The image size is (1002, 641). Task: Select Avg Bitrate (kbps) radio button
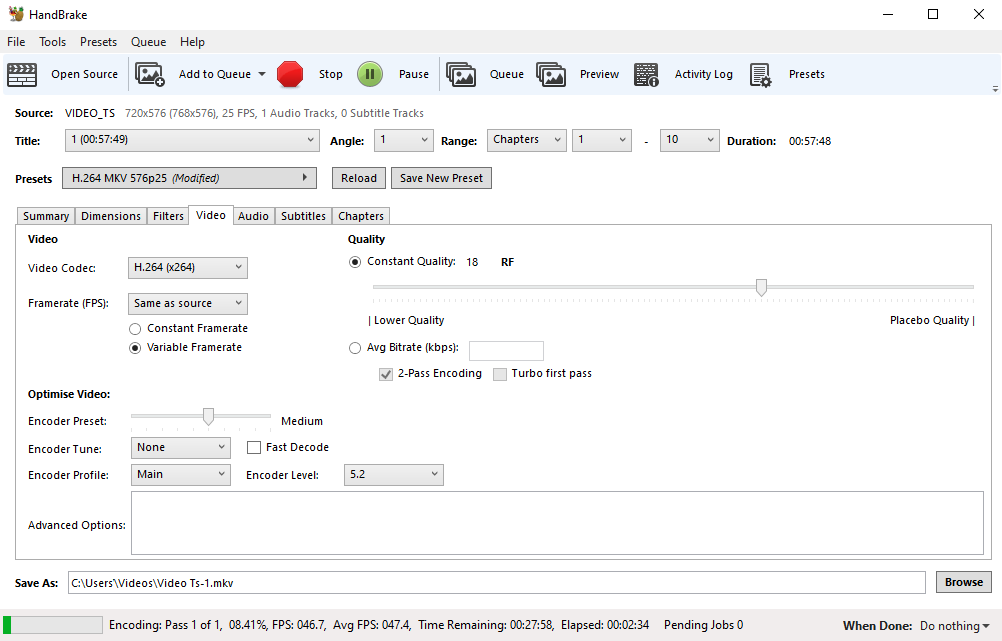(355, 348)
